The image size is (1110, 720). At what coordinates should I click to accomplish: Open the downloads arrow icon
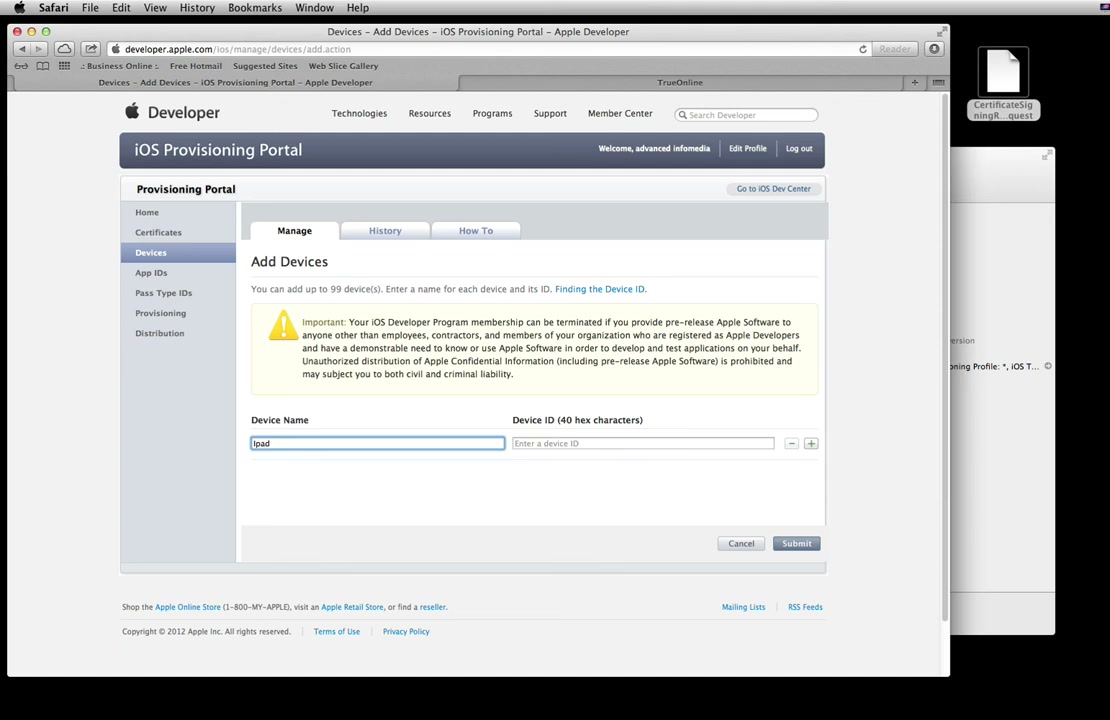934,49
